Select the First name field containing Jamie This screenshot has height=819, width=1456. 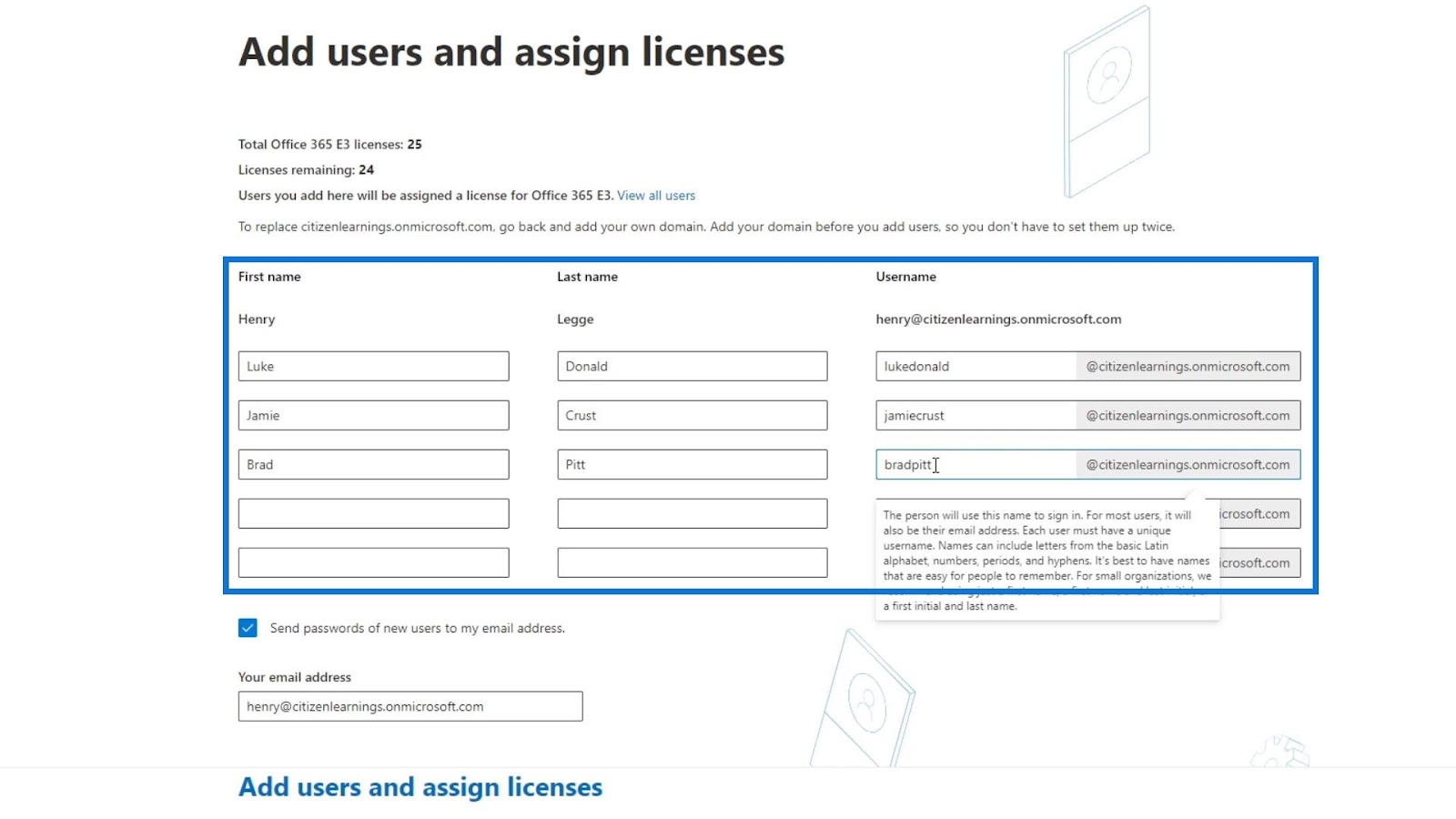373,416
